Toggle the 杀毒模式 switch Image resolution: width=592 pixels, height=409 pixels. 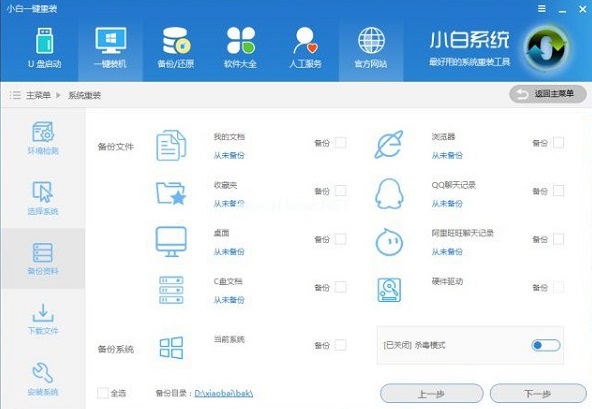pyautogui.click(x=546, y=345)
